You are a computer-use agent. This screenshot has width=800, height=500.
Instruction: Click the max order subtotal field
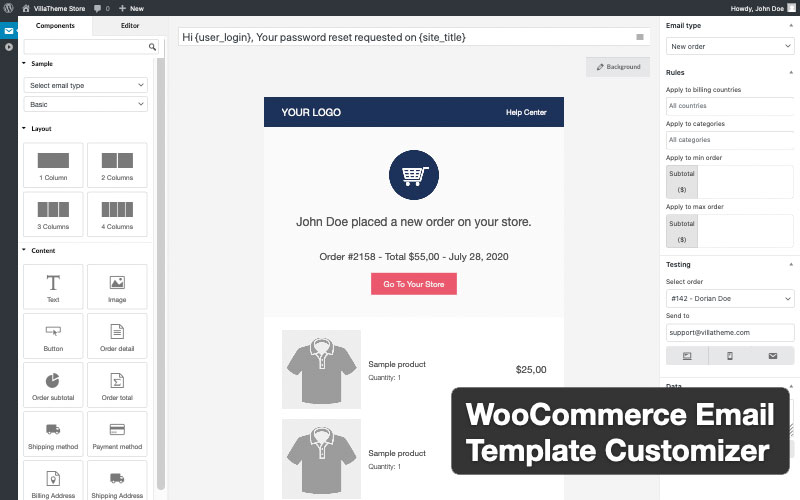pos(745,231)
